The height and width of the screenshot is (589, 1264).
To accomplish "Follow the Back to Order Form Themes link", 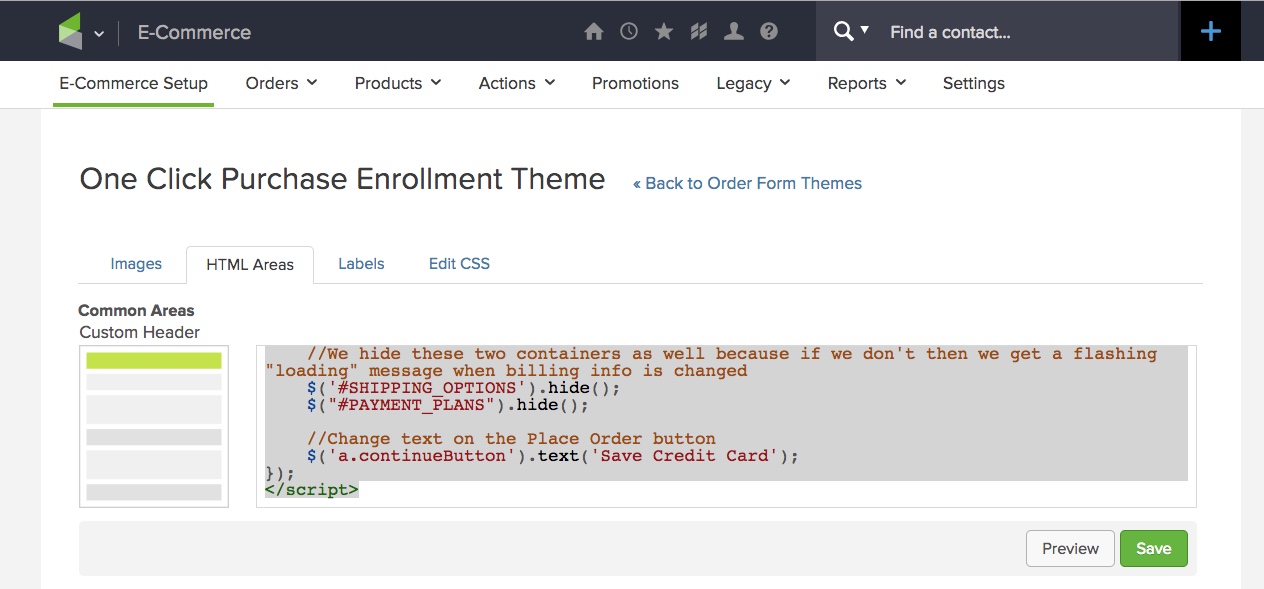I will (x=747, y=183).
